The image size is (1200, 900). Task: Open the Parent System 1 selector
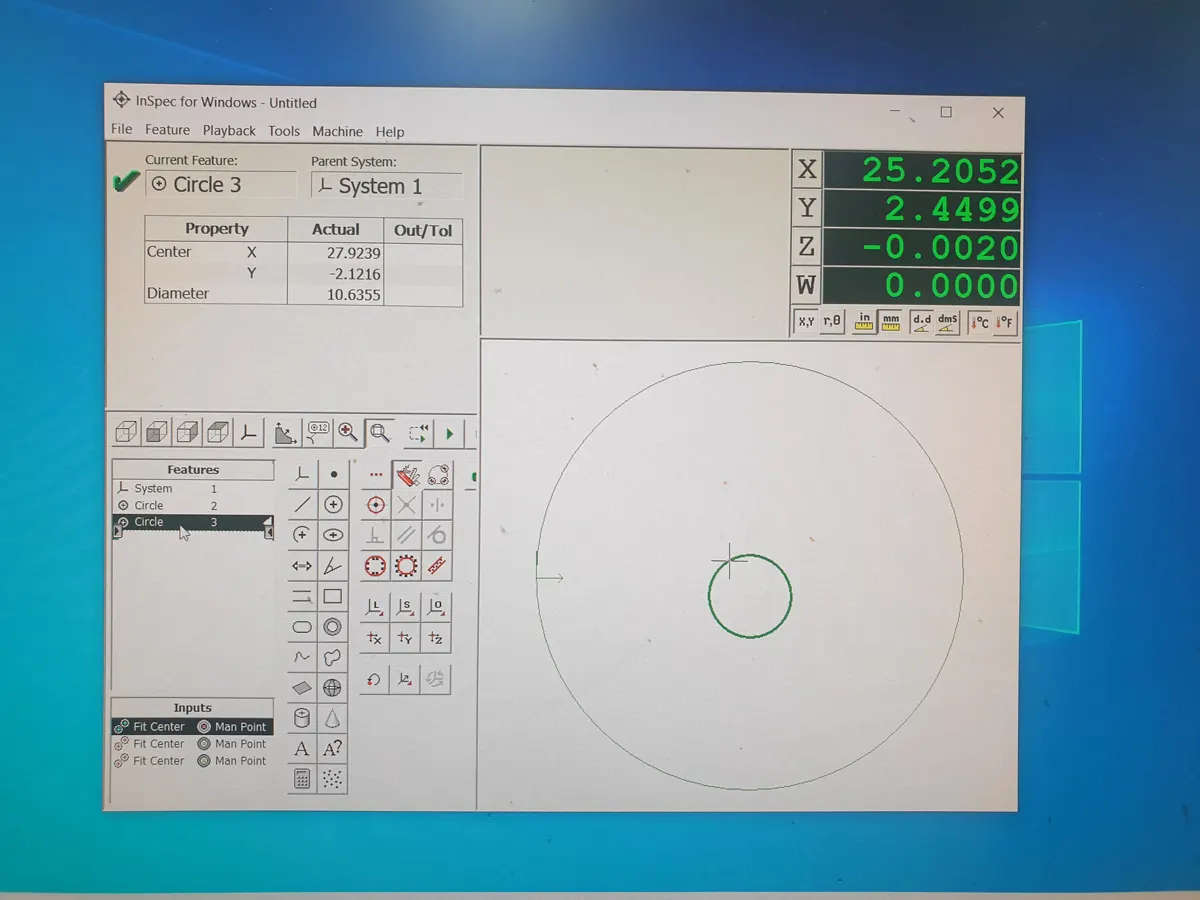[386, 186]
